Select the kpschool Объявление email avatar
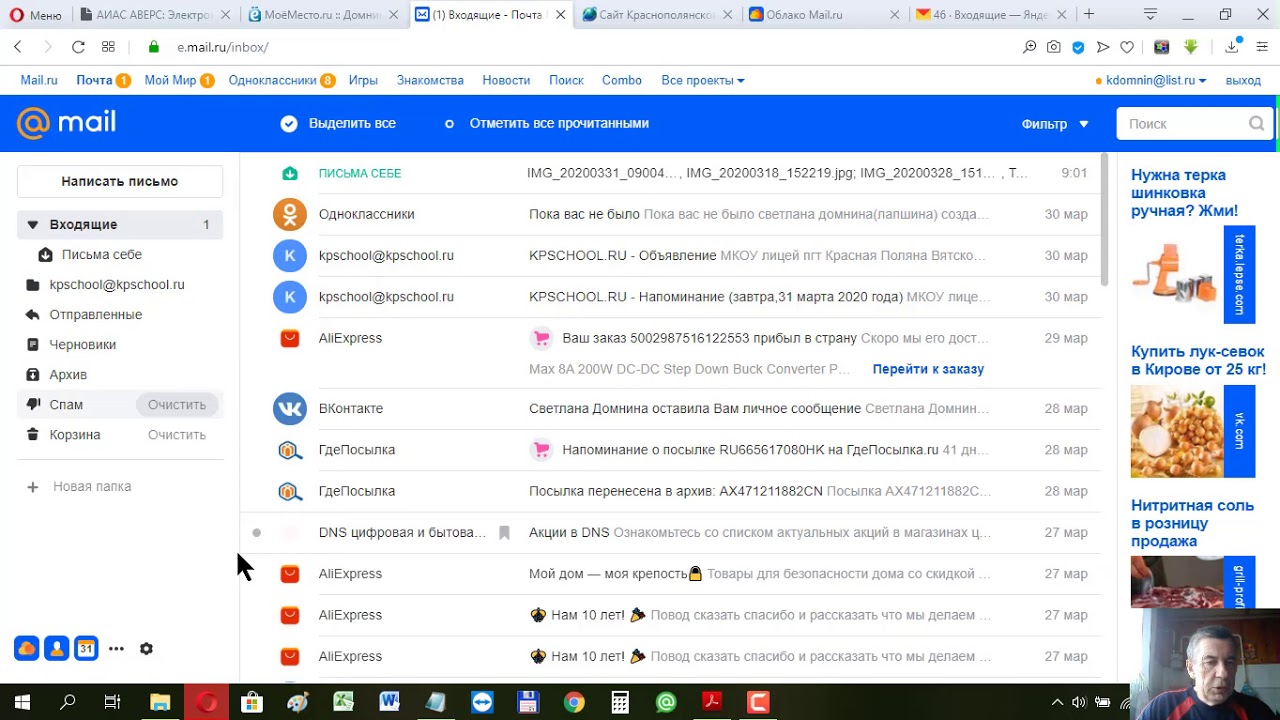This screenshot has width=1280, height=720. point(290,256)
